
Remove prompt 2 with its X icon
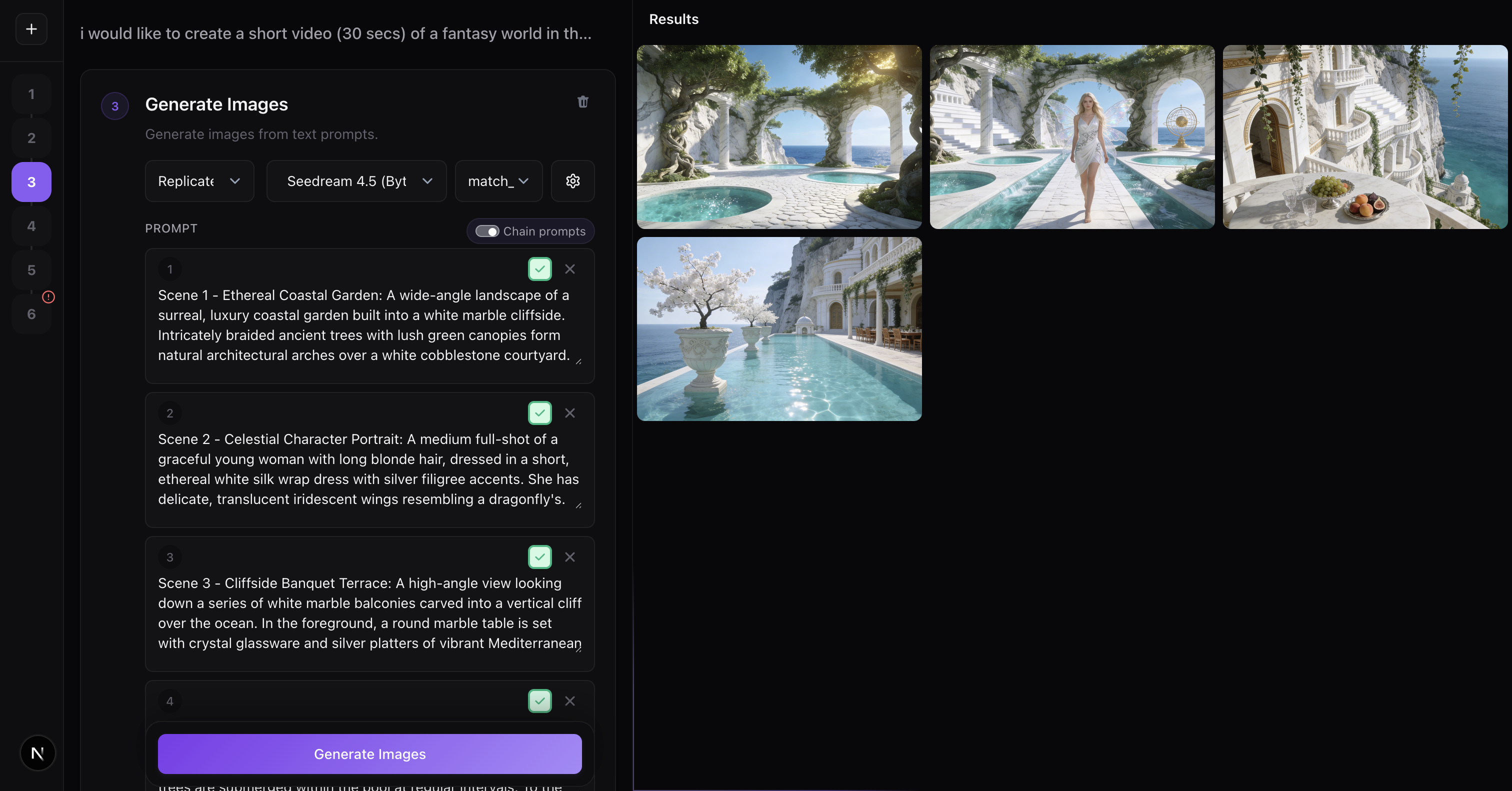569,412
